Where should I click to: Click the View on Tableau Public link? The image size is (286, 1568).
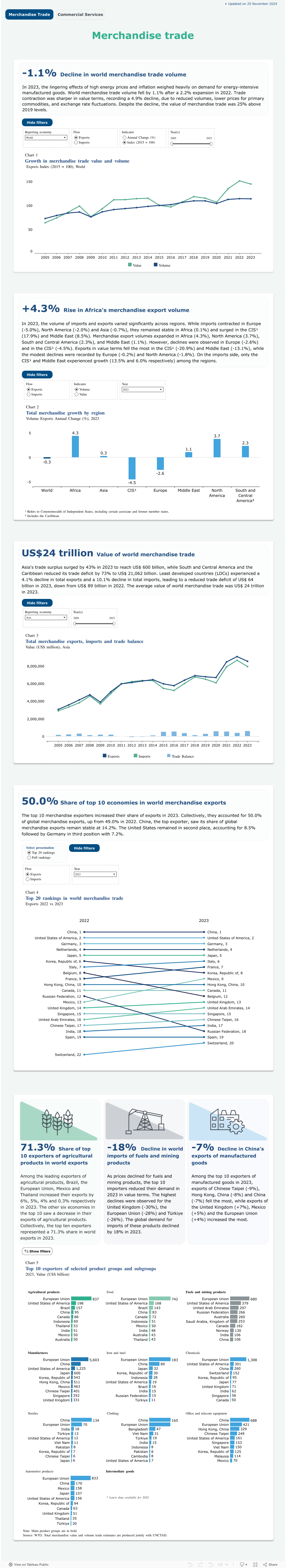point(30,1564)
